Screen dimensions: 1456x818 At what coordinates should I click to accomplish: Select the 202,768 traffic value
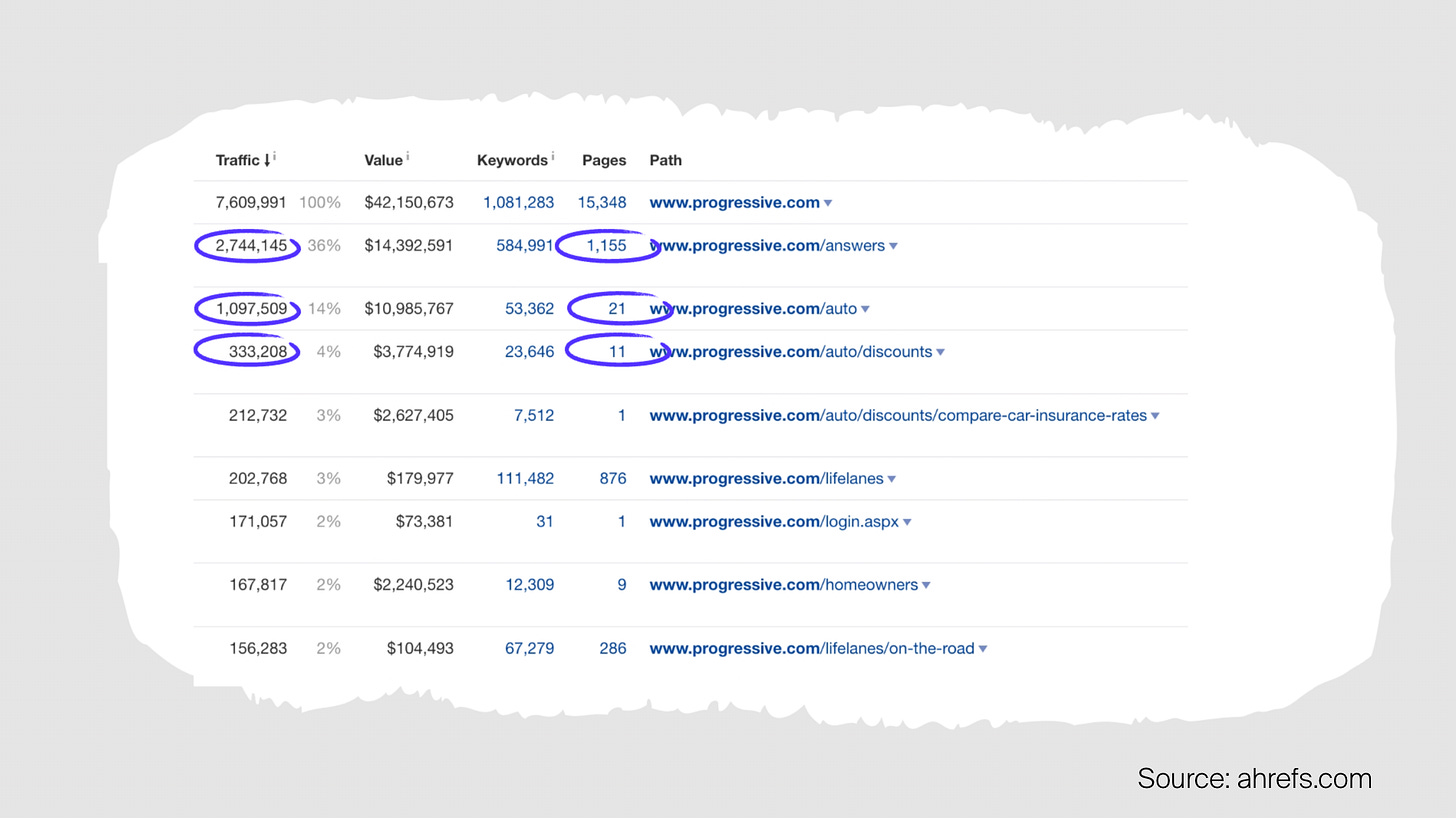(x=258, y=478)
